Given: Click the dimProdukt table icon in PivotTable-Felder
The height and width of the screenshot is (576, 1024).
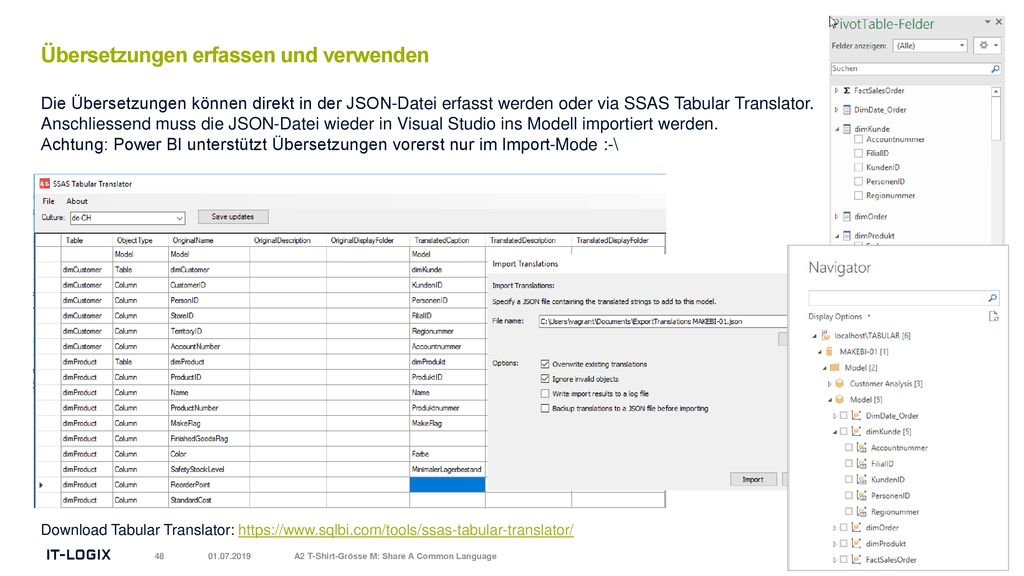Looking at the screenshot, I should pyautogui.click(x=846, y=235).
